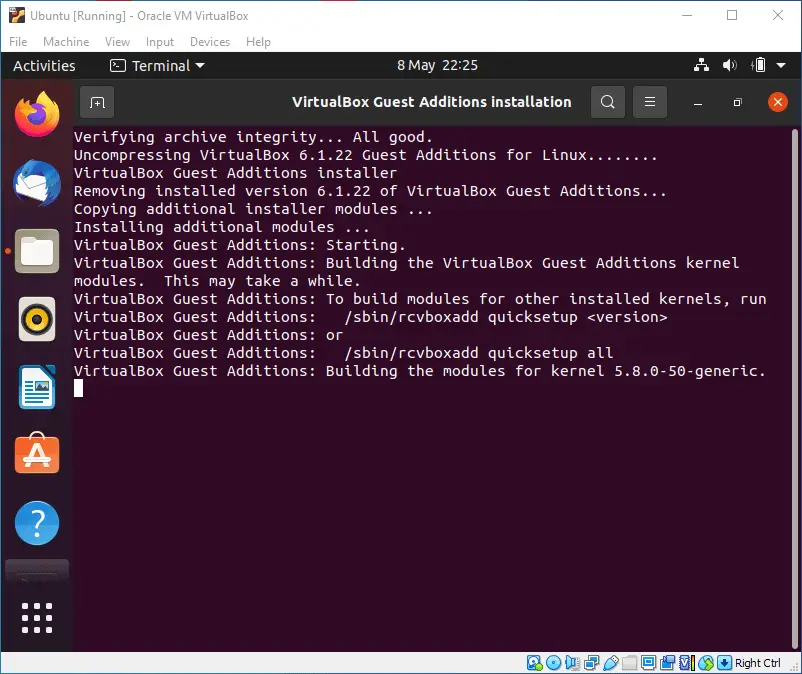This screenshot has height=674, width=802.
Task: Launch LibreOffice Writer from the dock
Action: click(37, 387)
